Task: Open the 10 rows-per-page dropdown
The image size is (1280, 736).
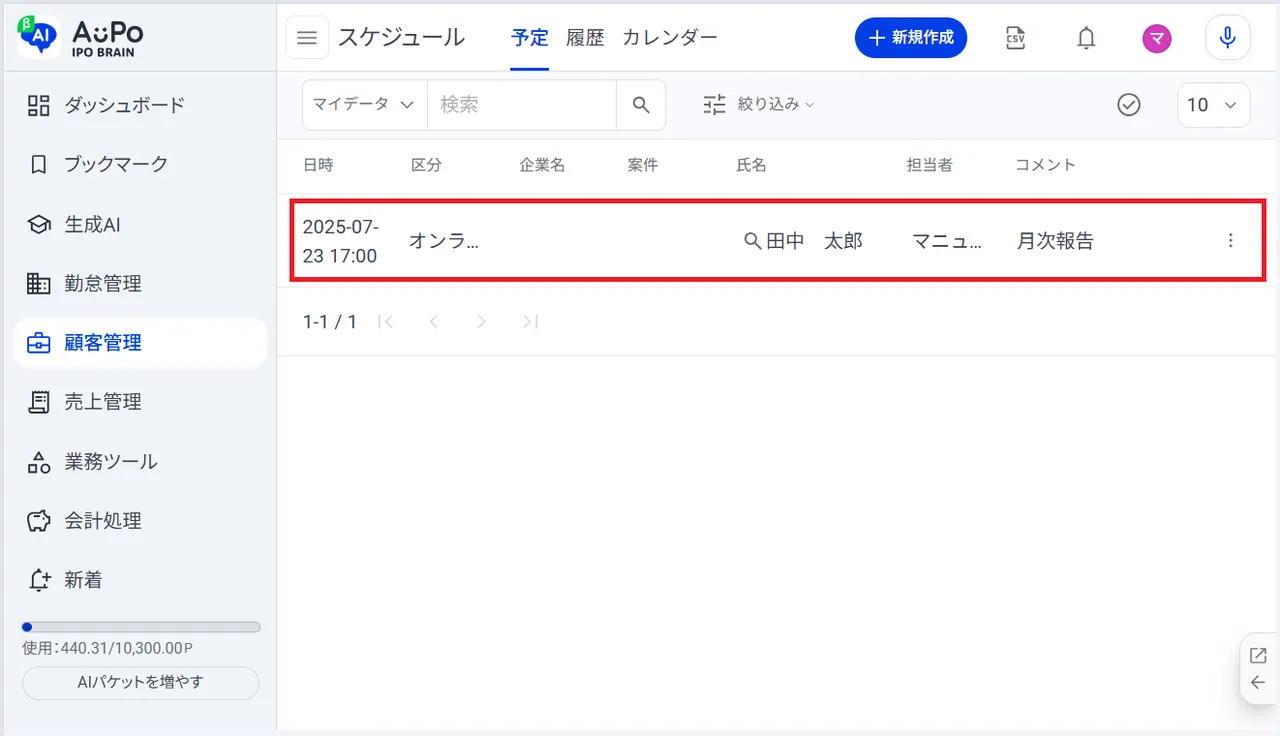Action: click(x=1214, y=105)
